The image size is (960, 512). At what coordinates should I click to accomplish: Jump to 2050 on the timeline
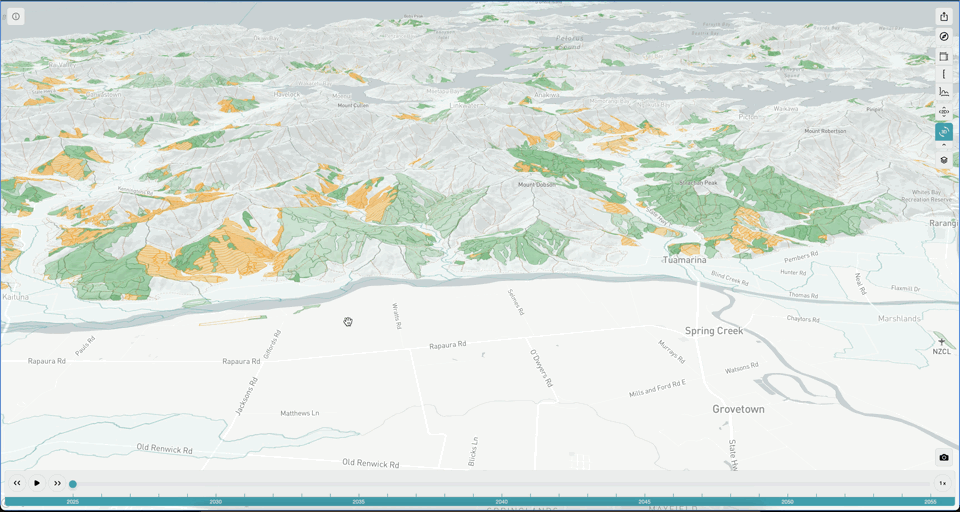click(x=787, y=501)
